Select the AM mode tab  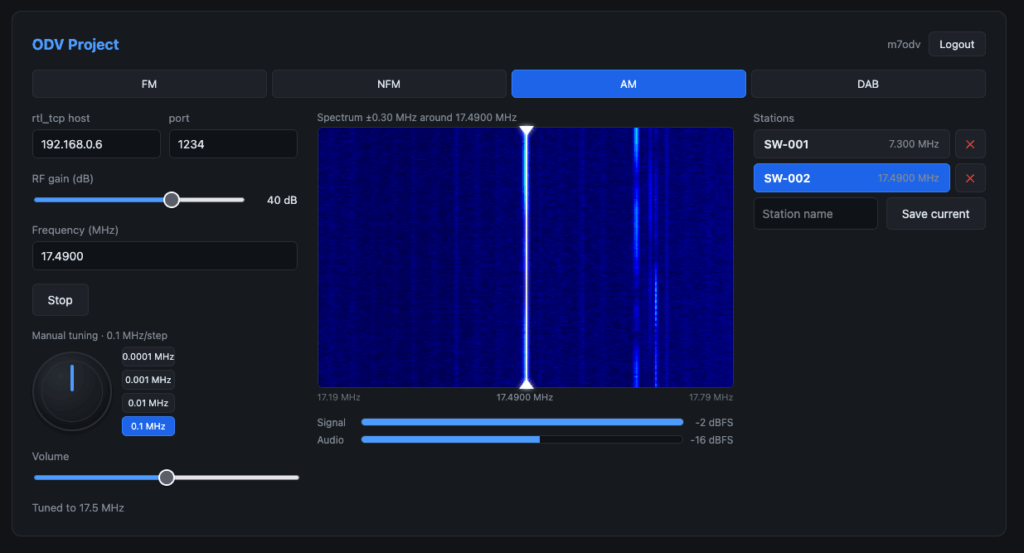(x=628, y=84)
